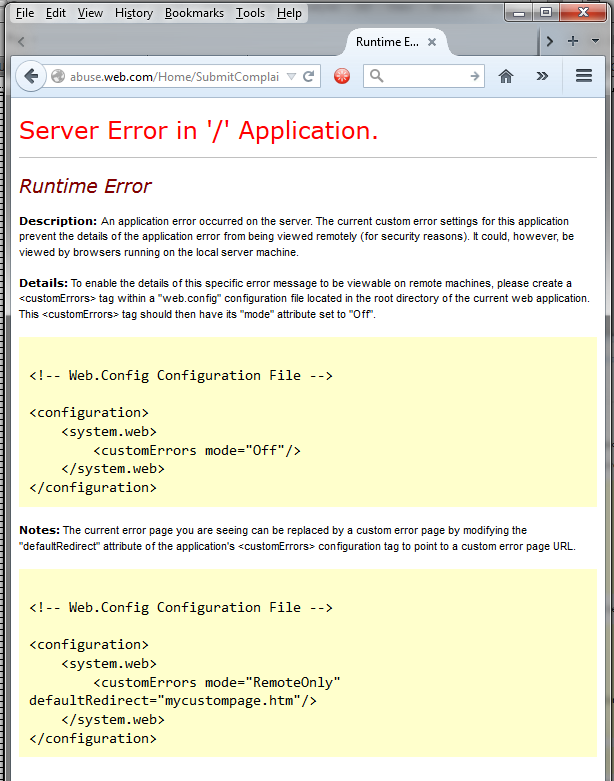Click inside the search box
Viewport: 614px width, 781px height.
coord(426,76)
